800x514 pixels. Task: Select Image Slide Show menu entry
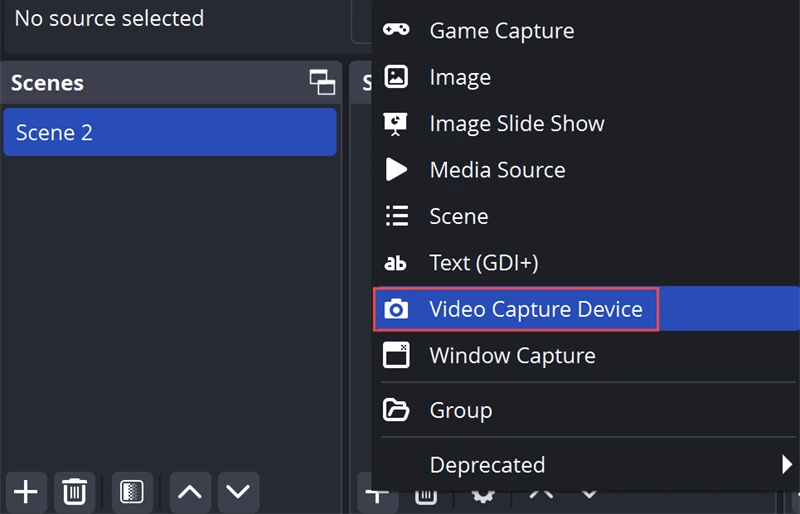pyautogui.click(x=516, y=124)
